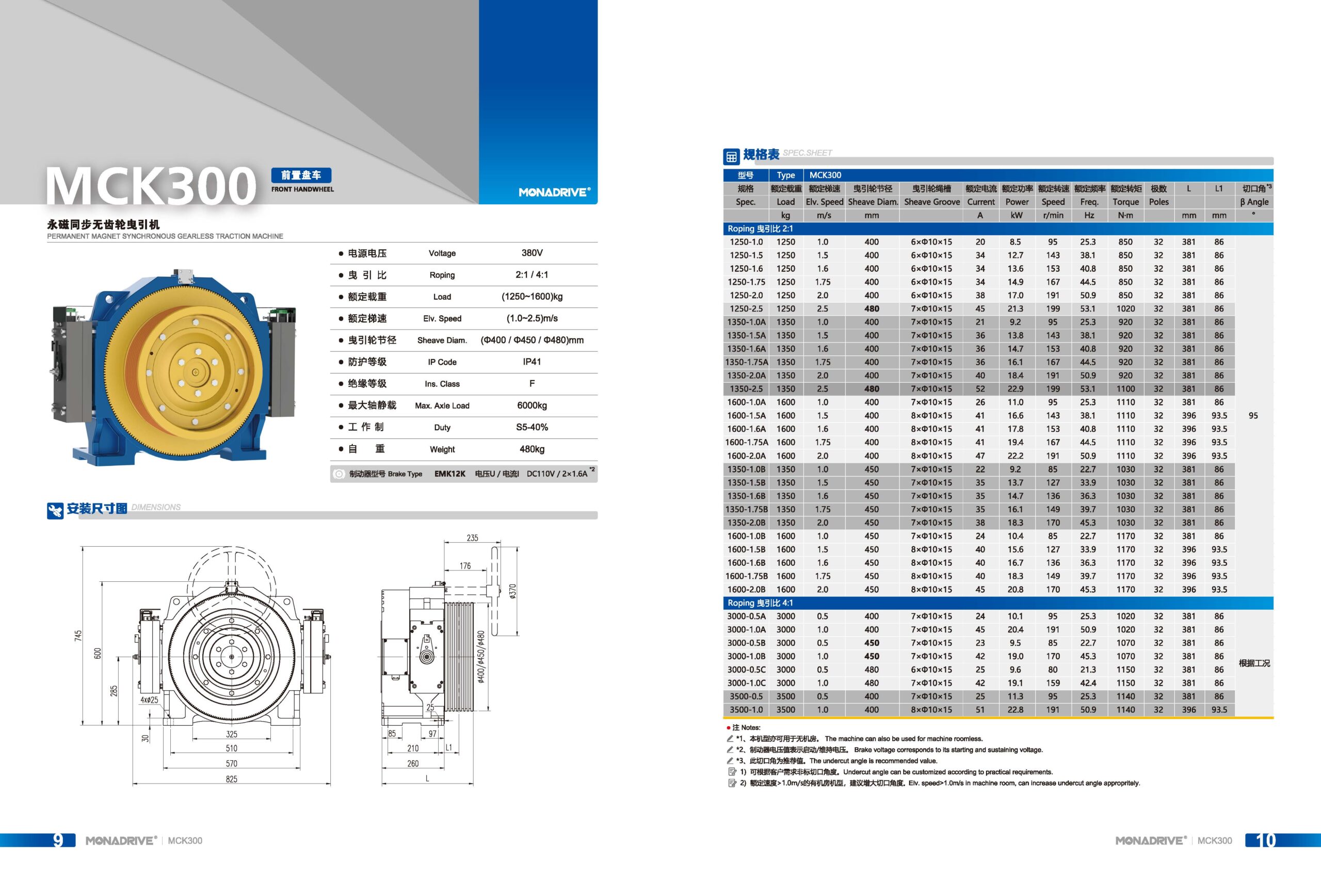Click the blue 前置盘车 badge
Image resolution: width=1321 pixels, height=896 pixels.
pyautogui.click(x=301, y=175)
